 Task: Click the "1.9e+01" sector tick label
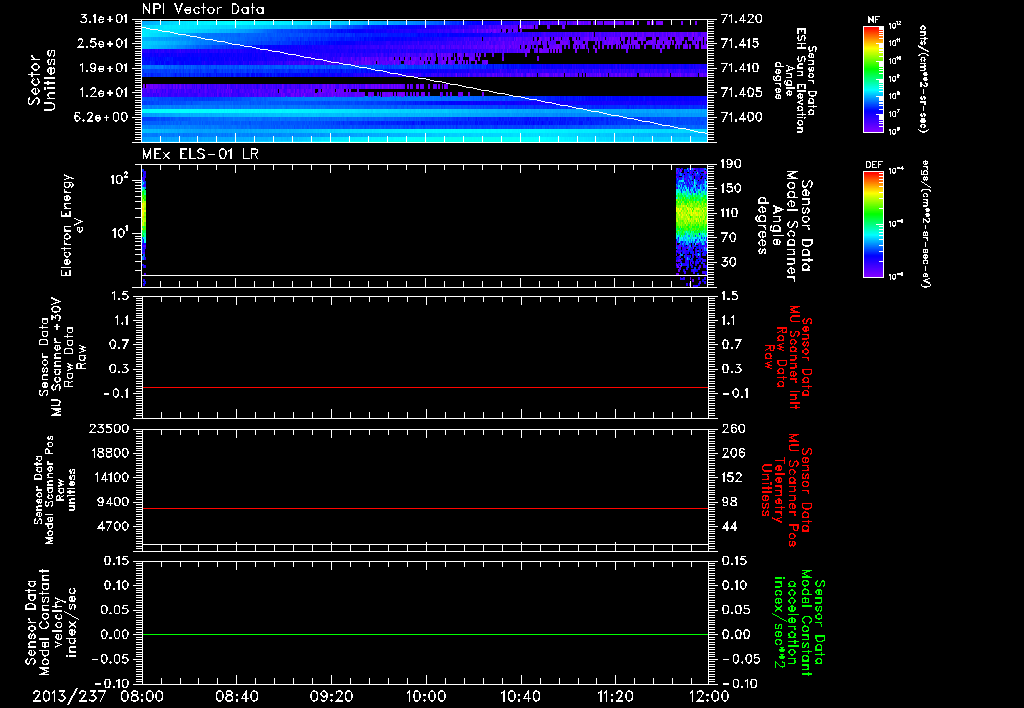(x=104, y=68)
